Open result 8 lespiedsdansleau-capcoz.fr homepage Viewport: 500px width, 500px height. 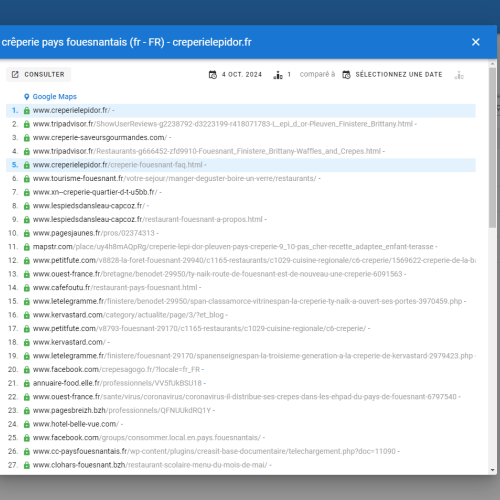(89, 206)
